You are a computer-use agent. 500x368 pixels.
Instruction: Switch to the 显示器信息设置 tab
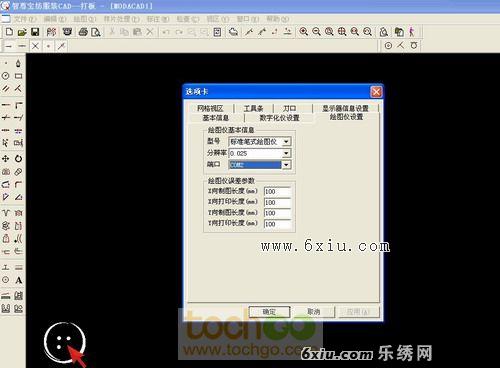(x=345, y=108)
